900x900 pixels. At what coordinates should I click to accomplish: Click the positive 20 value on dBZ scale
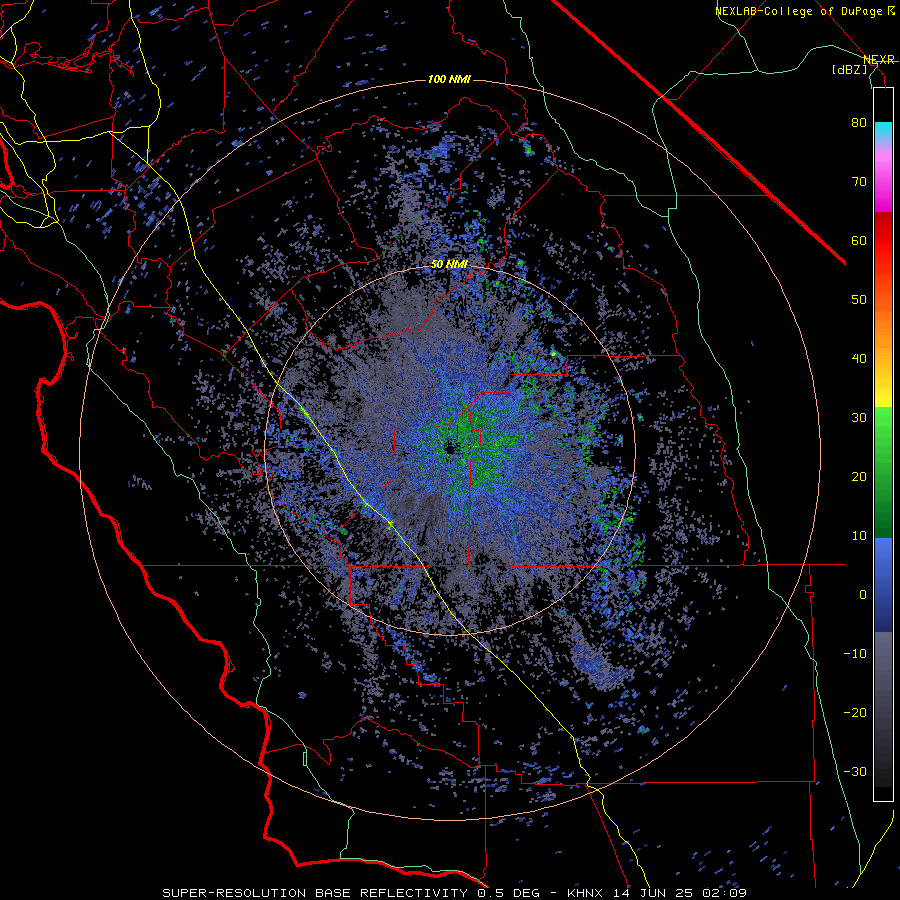coord(859,477)
